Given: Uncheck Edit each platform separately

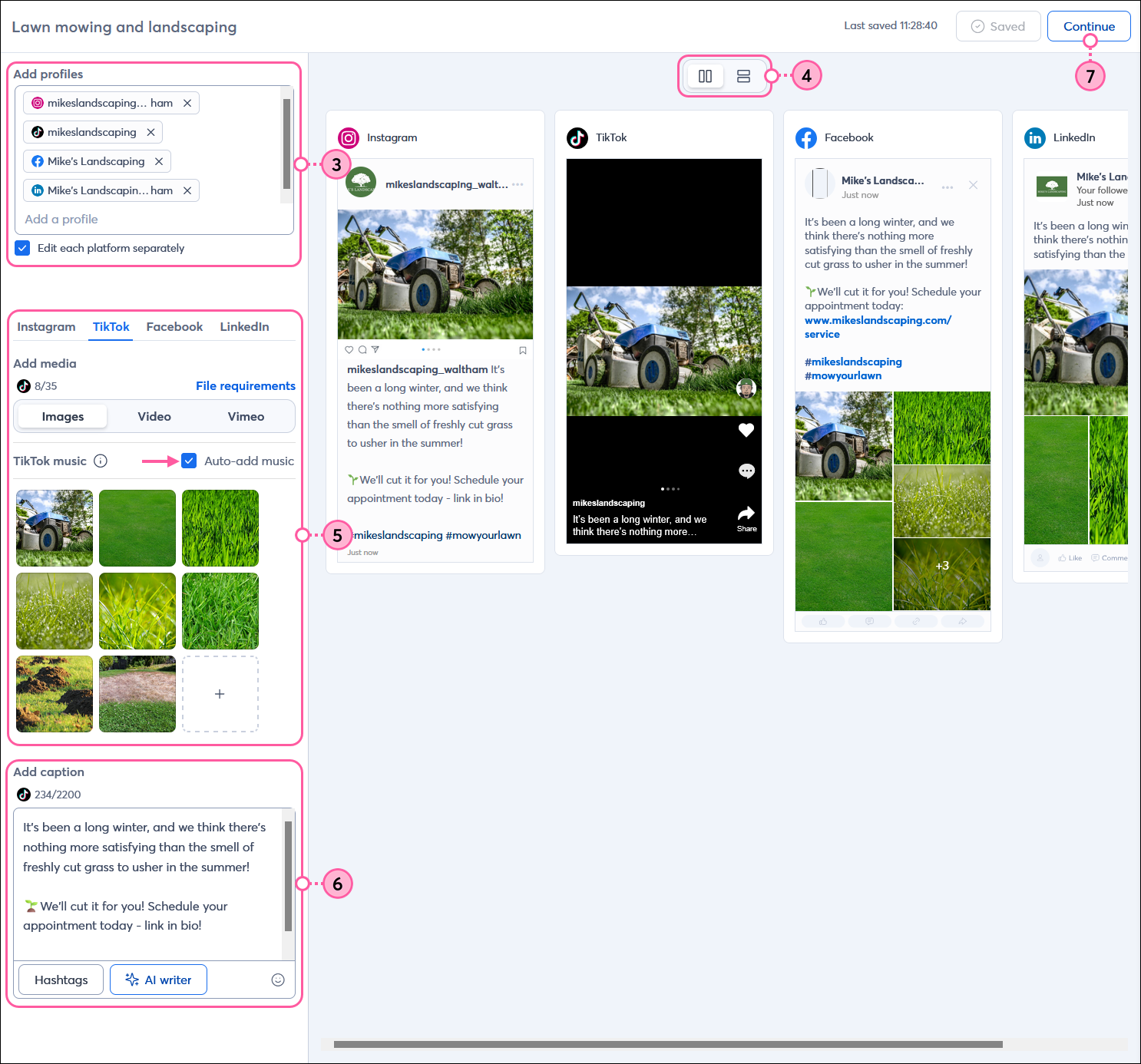Looking at the screenshot, I should [x=21, y=247].
